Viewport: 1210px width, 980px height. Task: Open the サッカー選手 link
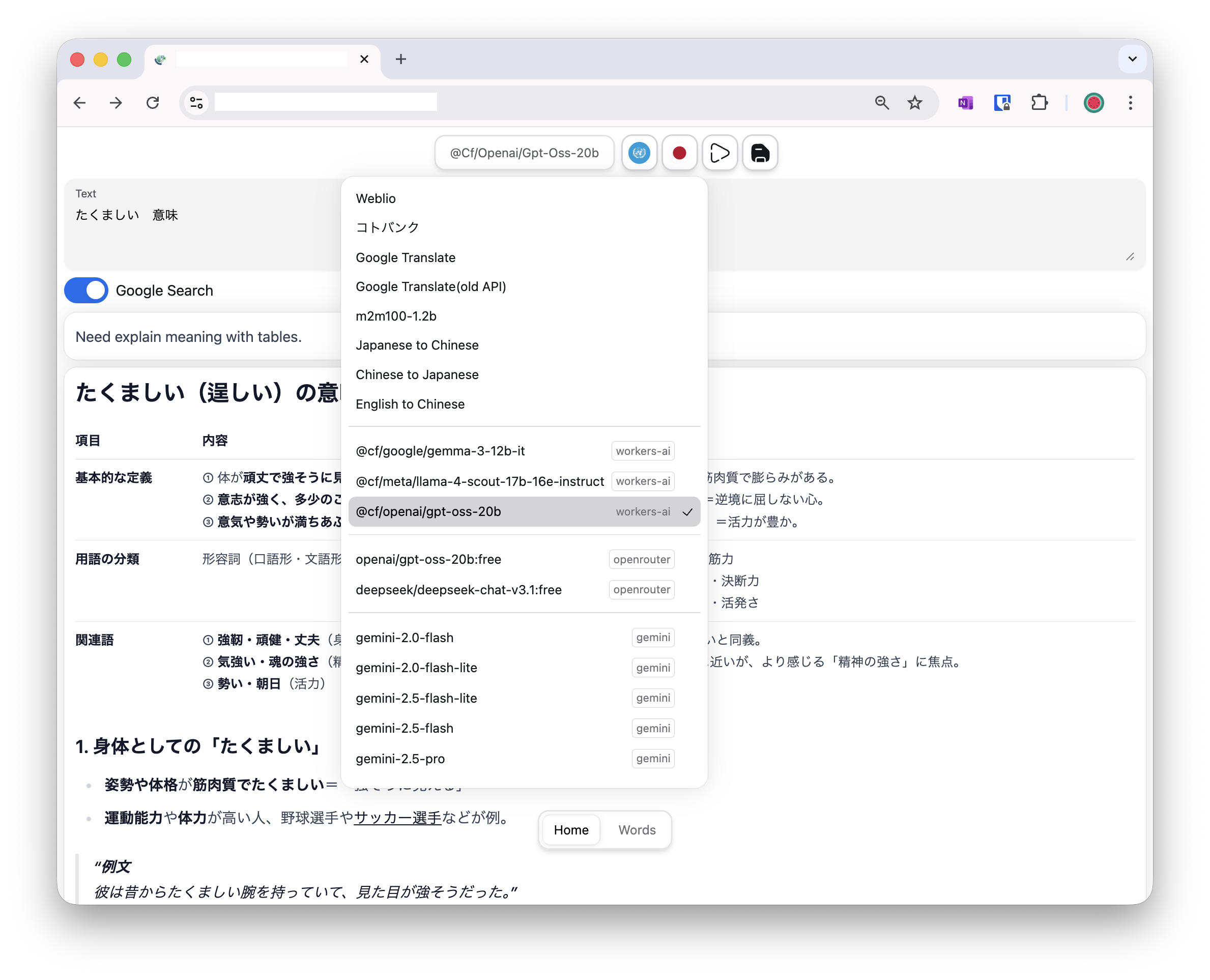point(397,818)
